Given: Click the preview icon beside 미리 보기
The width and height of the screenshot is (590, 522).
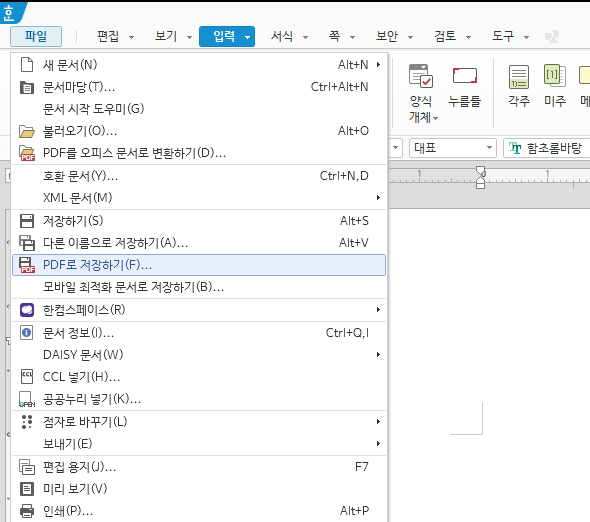Looking at the screenshot, I should [27, 489].
